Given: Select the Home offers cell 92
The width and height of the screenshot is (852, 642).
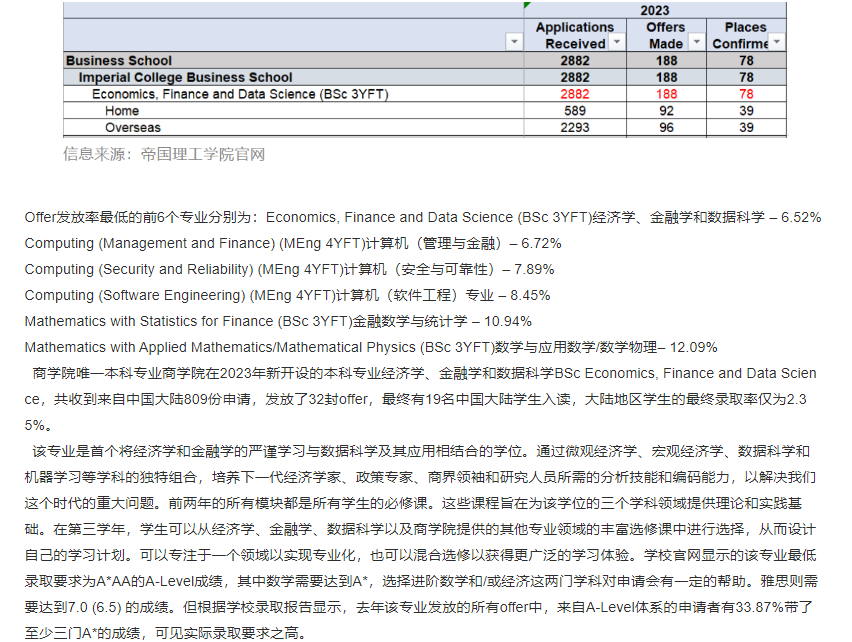Looking at the screenshot, I should pyautogui.click(x=666, y=111).
